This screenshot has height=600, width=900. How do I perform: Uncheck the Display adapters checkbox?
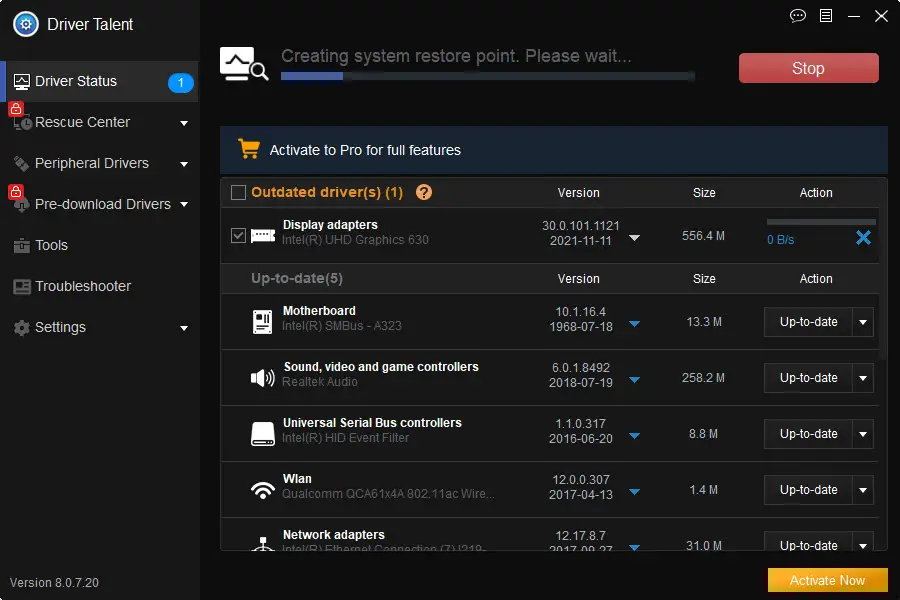(238, 235)
